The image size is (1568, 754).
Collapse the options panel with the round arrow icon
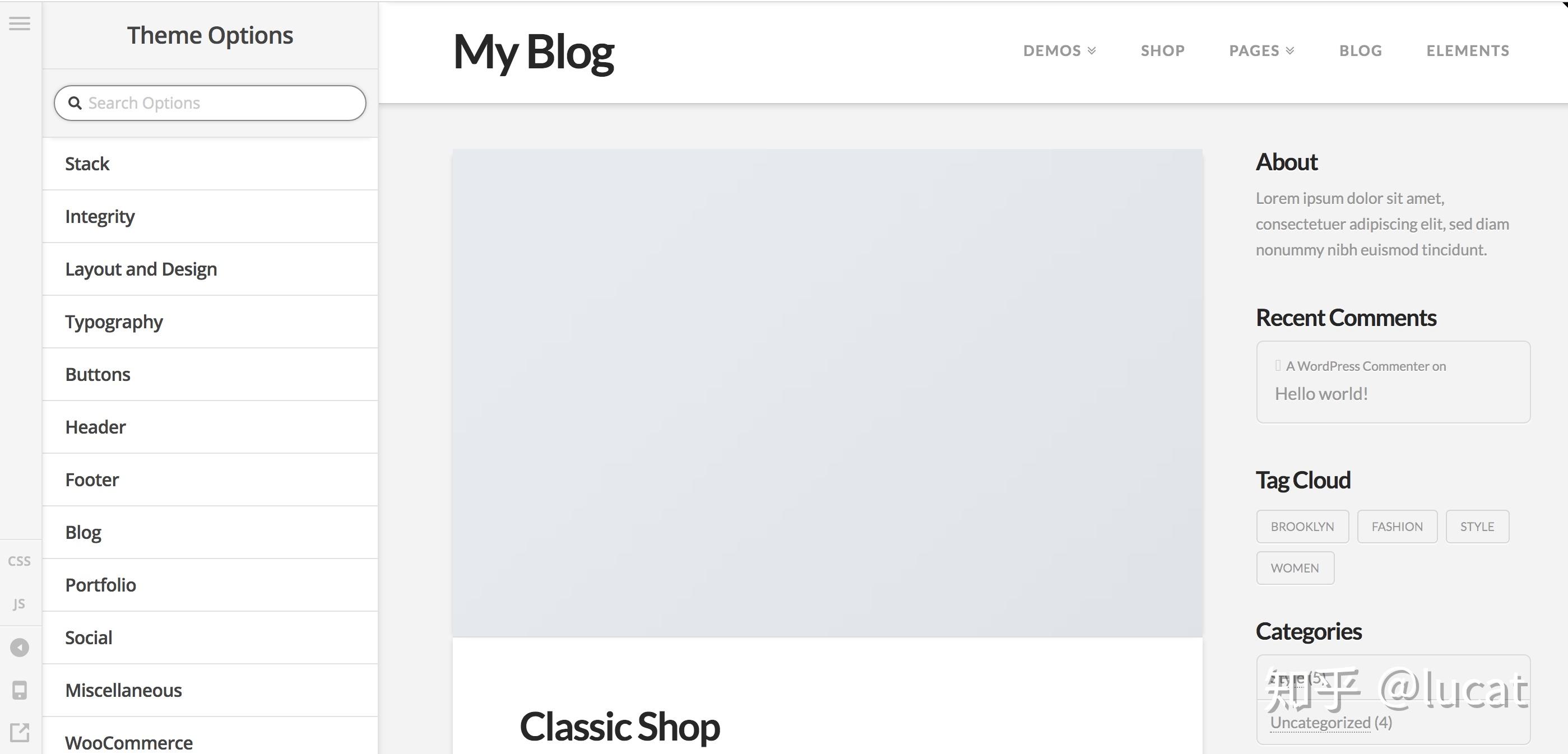coord(20,648)
